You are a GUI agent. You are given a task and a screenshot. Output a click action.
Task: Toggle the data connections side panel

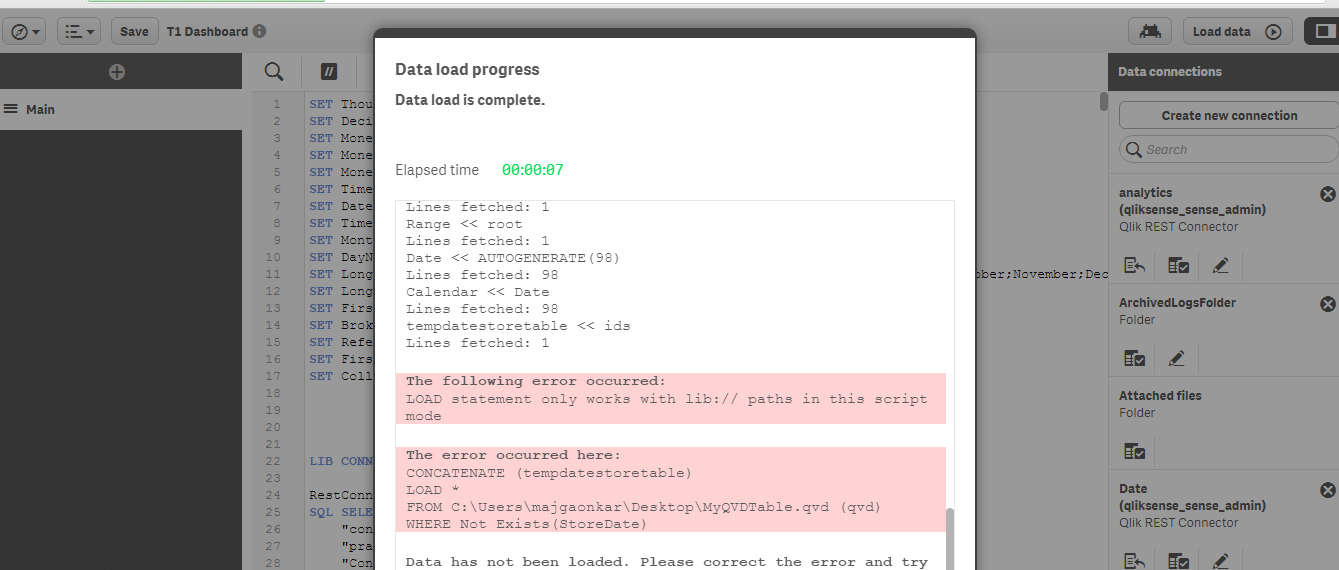pos(1321,31)
